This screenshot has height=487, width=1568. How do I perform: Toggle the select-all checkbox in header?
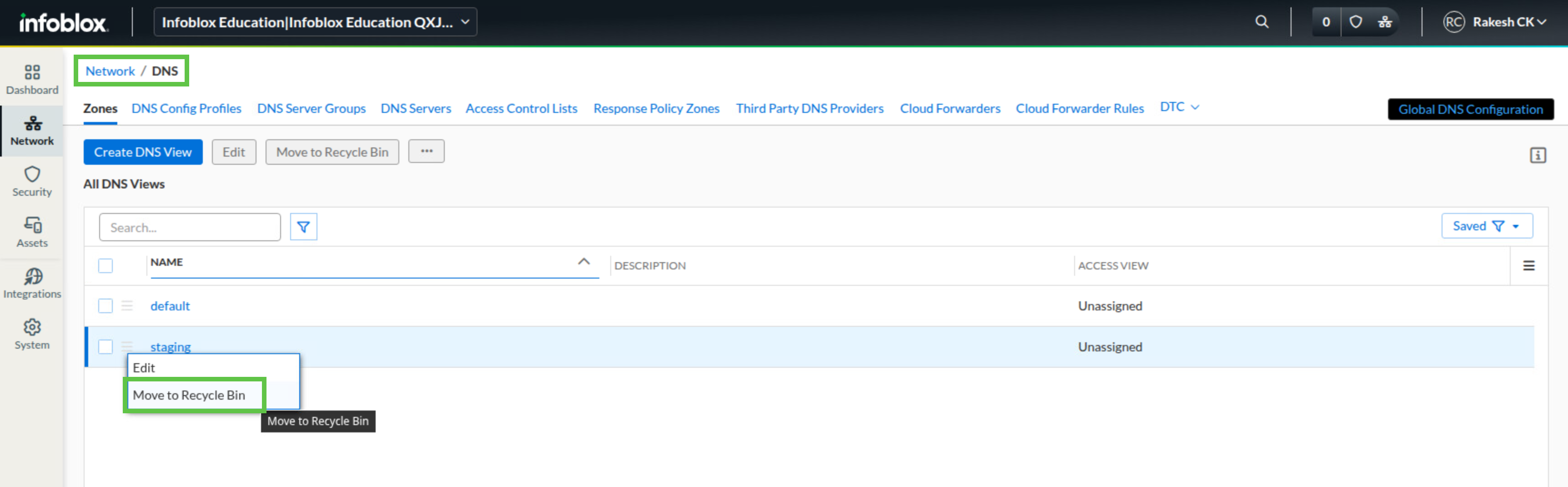[x=106, y=266]
